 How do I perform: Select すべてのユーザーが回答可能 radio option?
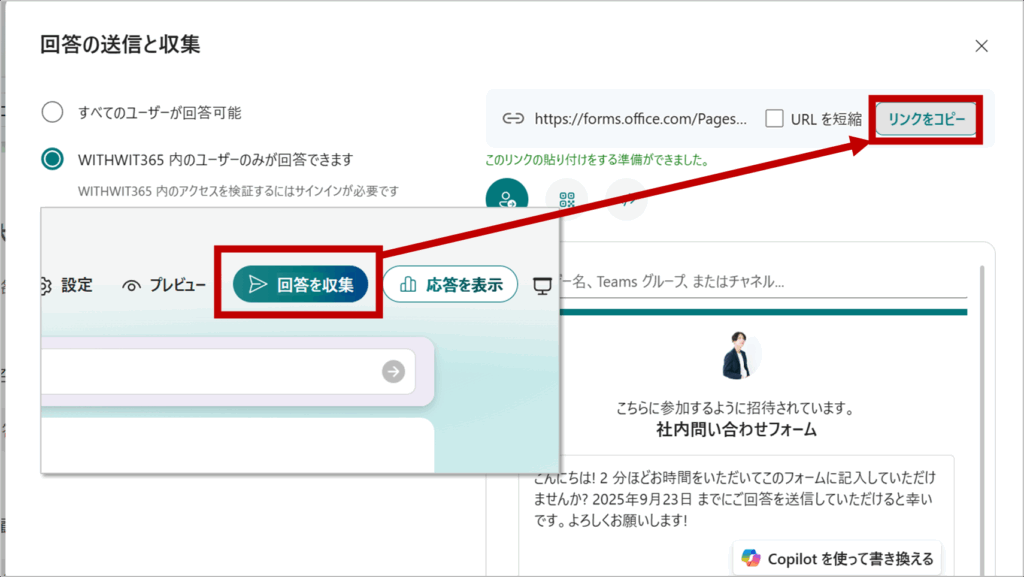[52, 112]
